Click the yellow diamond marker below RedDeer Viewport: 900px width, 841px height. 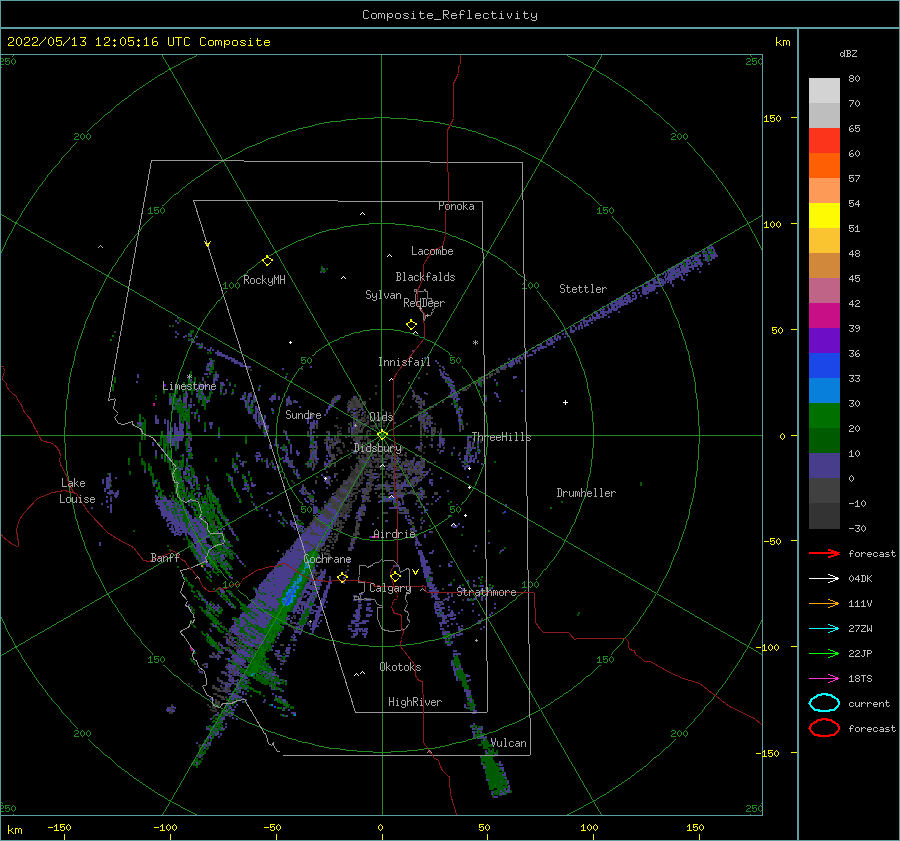pyautogui.click(x=411, y=325)
